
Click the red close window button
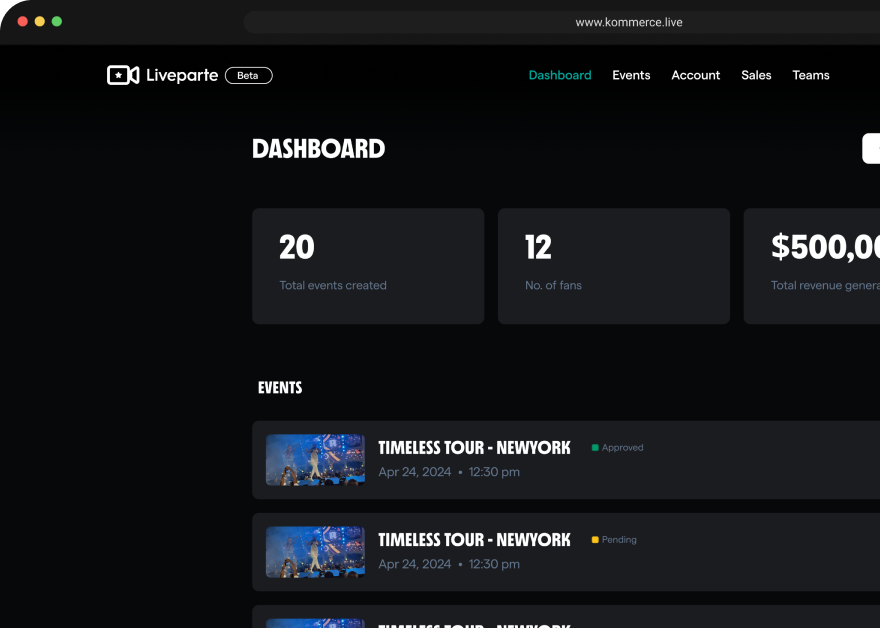pos(23,21)
